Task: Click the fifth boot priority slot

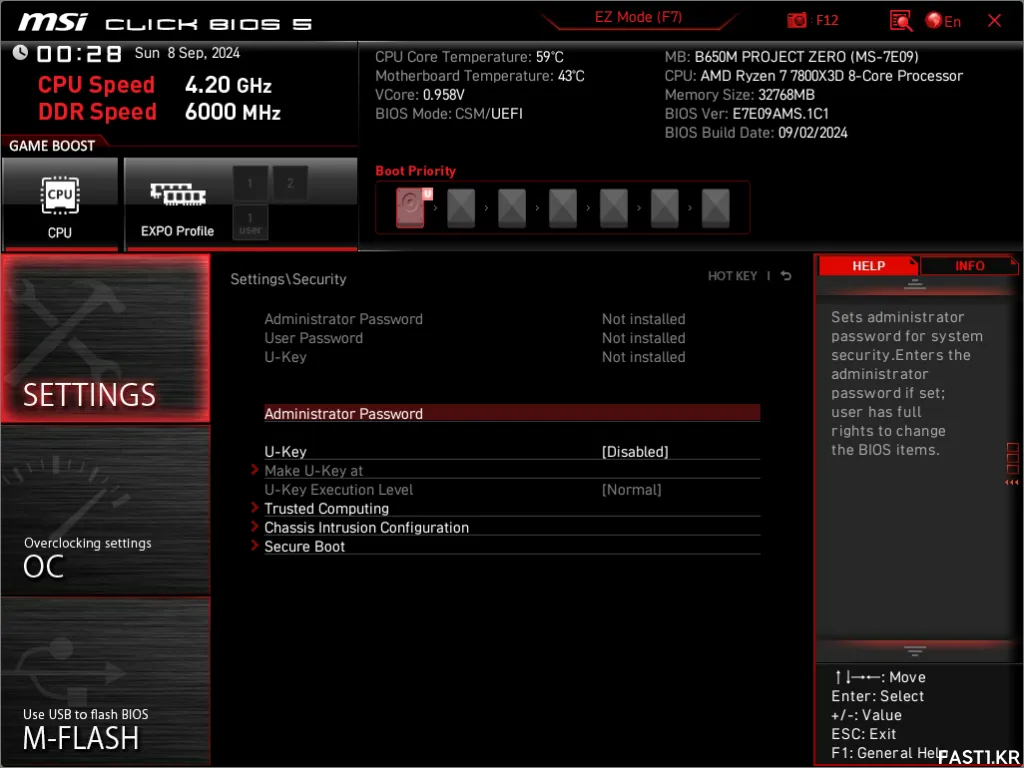Action: coord(614,208)
